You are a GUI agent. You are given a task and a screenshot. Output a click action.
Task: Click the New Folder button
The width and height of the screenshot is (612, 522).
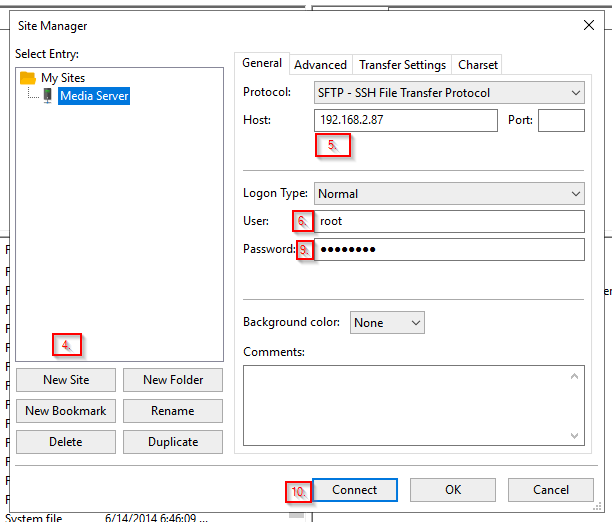click(173, 380)
